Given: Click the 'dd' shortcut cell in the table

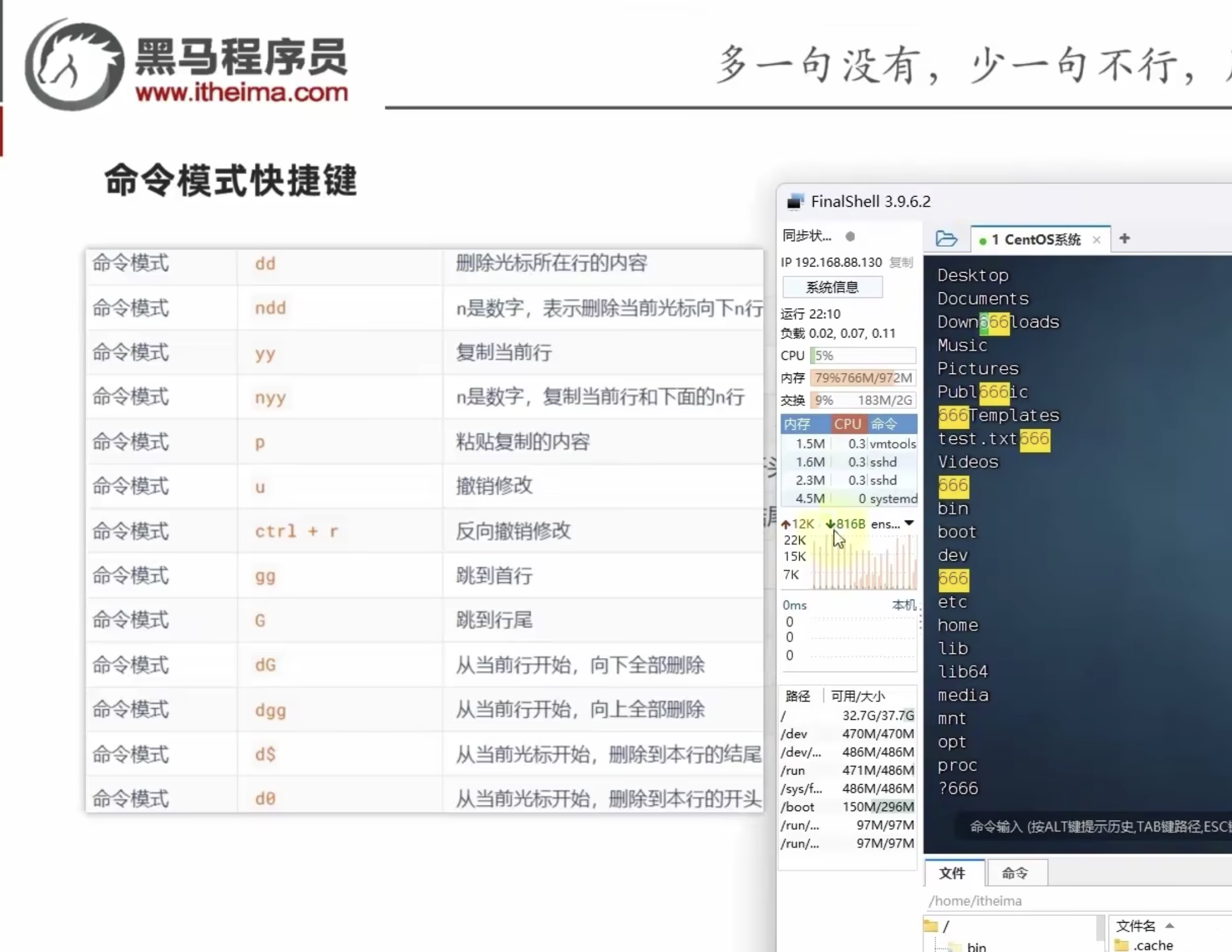Looking at the screenshot, I should [x=340, y=264].
